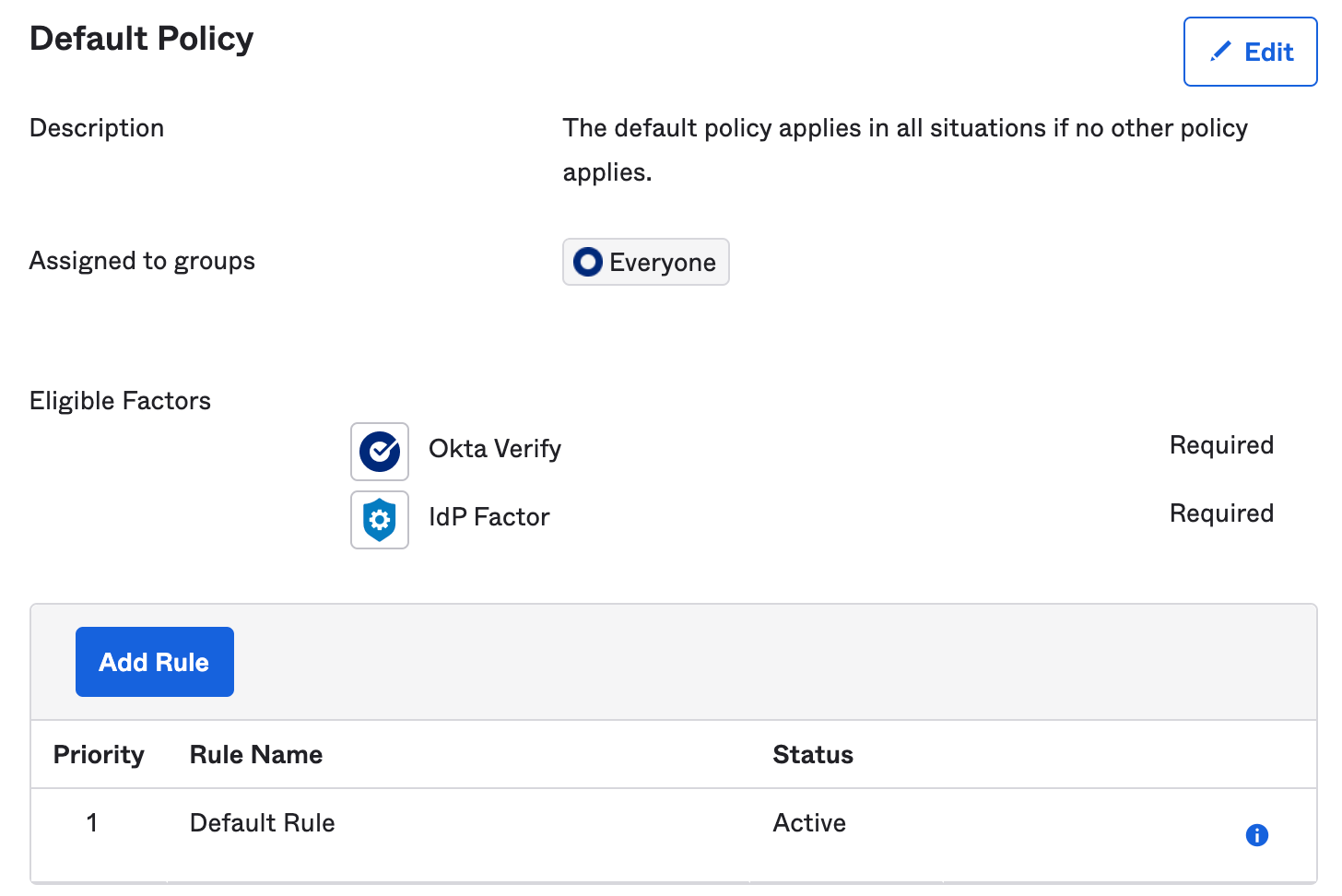The image size is (1342, 896).
Task: Click the Active status cell
Action: click(x=809, y=823)
